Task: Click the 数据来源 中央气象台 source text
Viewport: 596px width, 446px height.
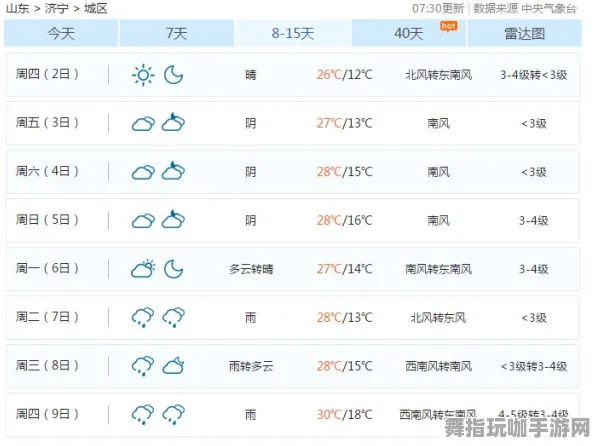Action: [x=525, y=8]
